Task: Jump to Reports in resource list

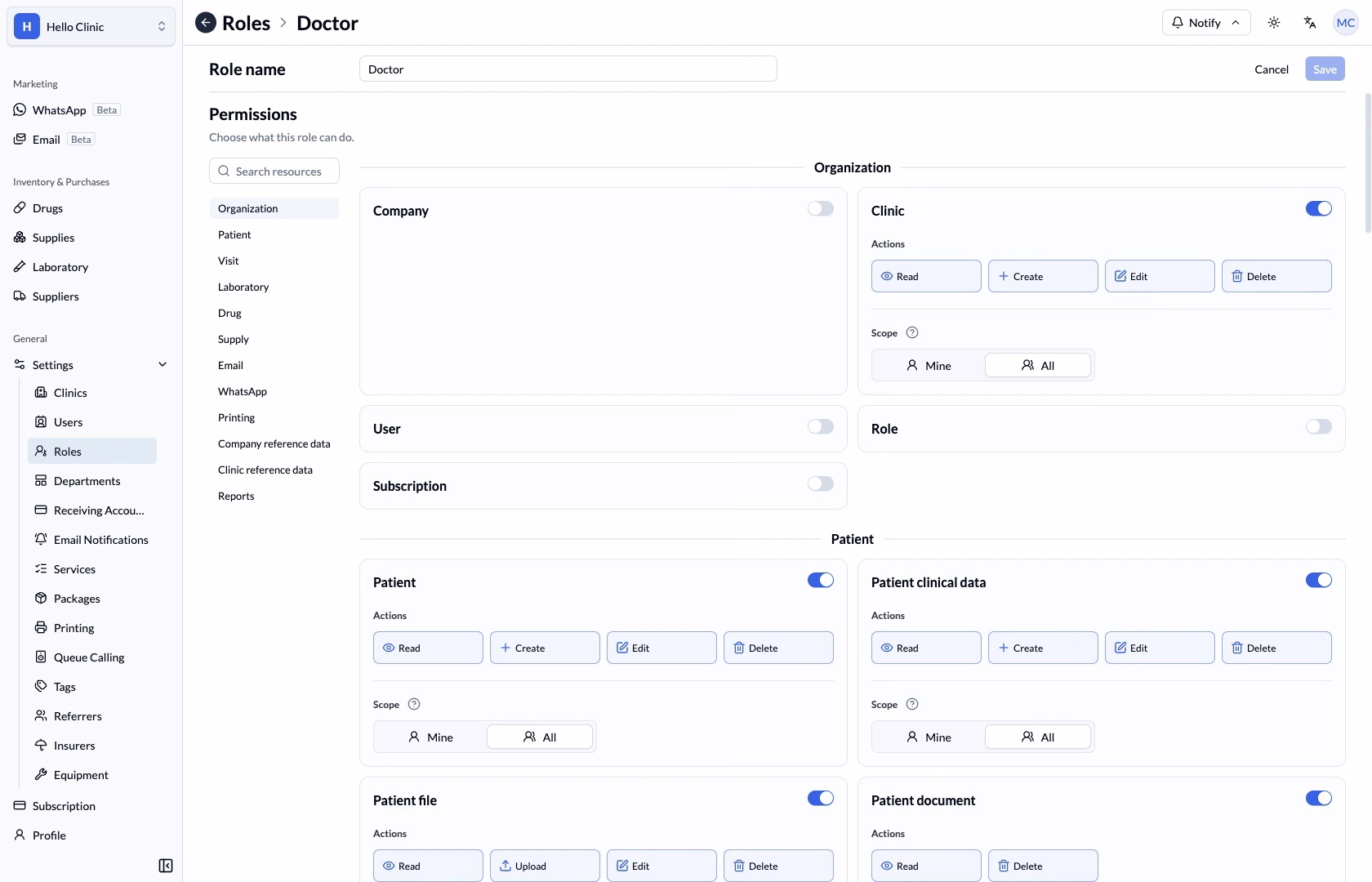Action: point(274,497)
